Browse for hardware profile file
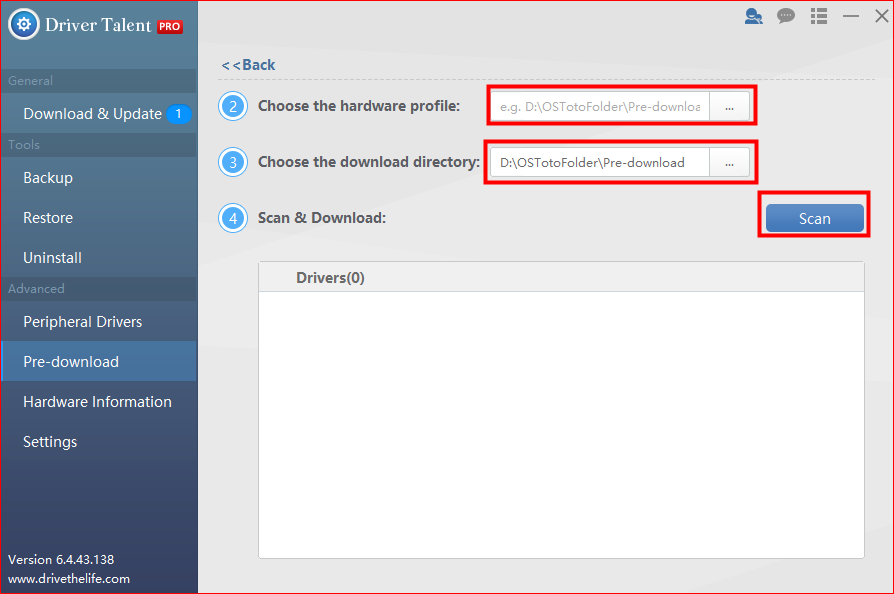The height and width of the screenshot is (594, 894). (x=729, y=107)
